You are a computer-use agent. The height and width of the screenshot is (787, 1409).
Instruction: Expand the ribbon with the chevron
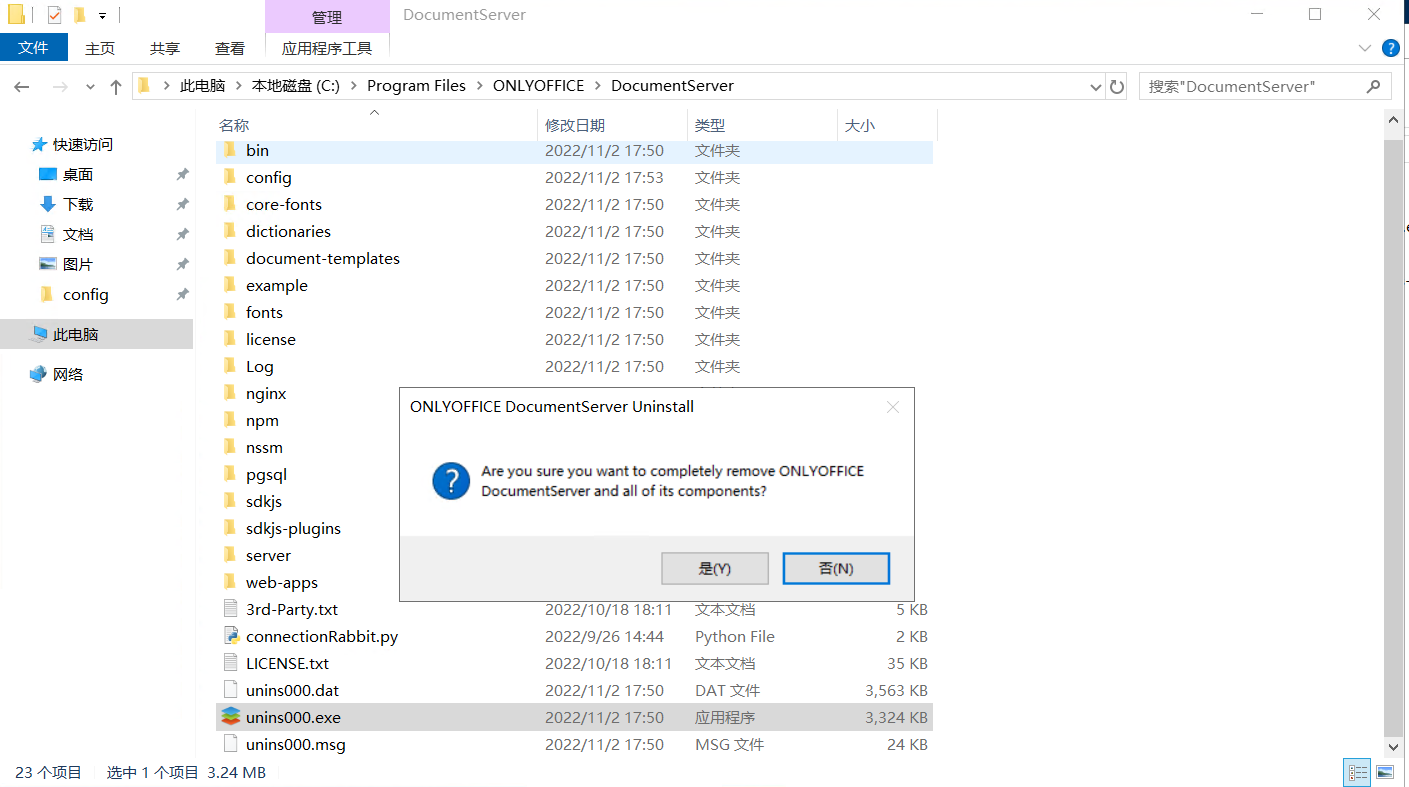(x=1365, y=48)
